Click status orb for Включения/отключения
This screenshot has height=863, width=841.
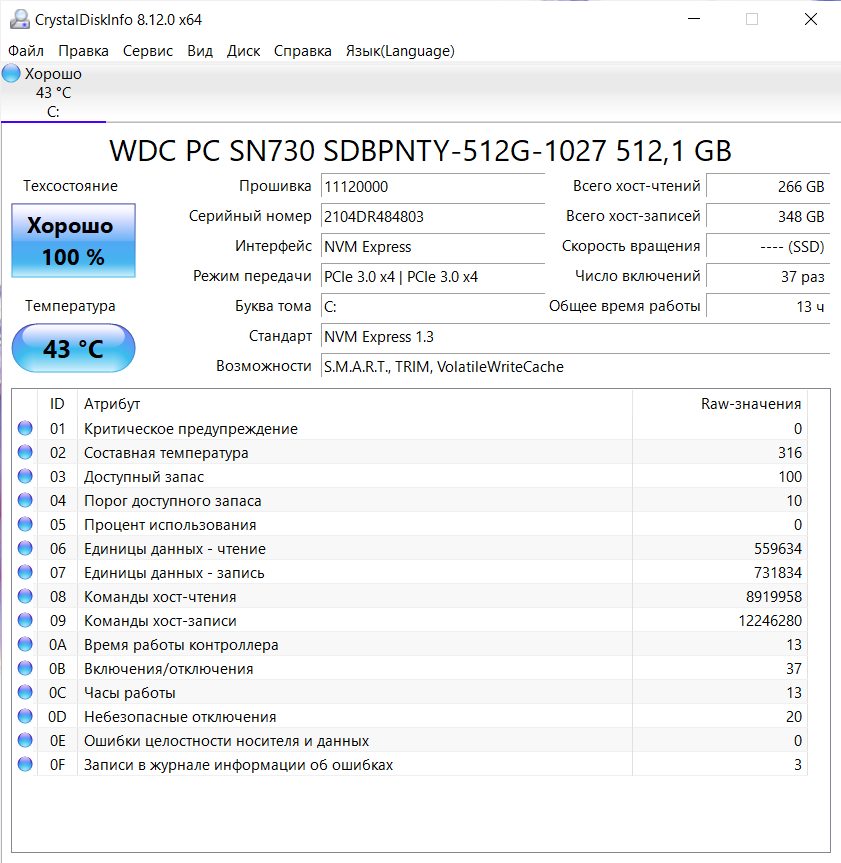(x=25, y=668)
